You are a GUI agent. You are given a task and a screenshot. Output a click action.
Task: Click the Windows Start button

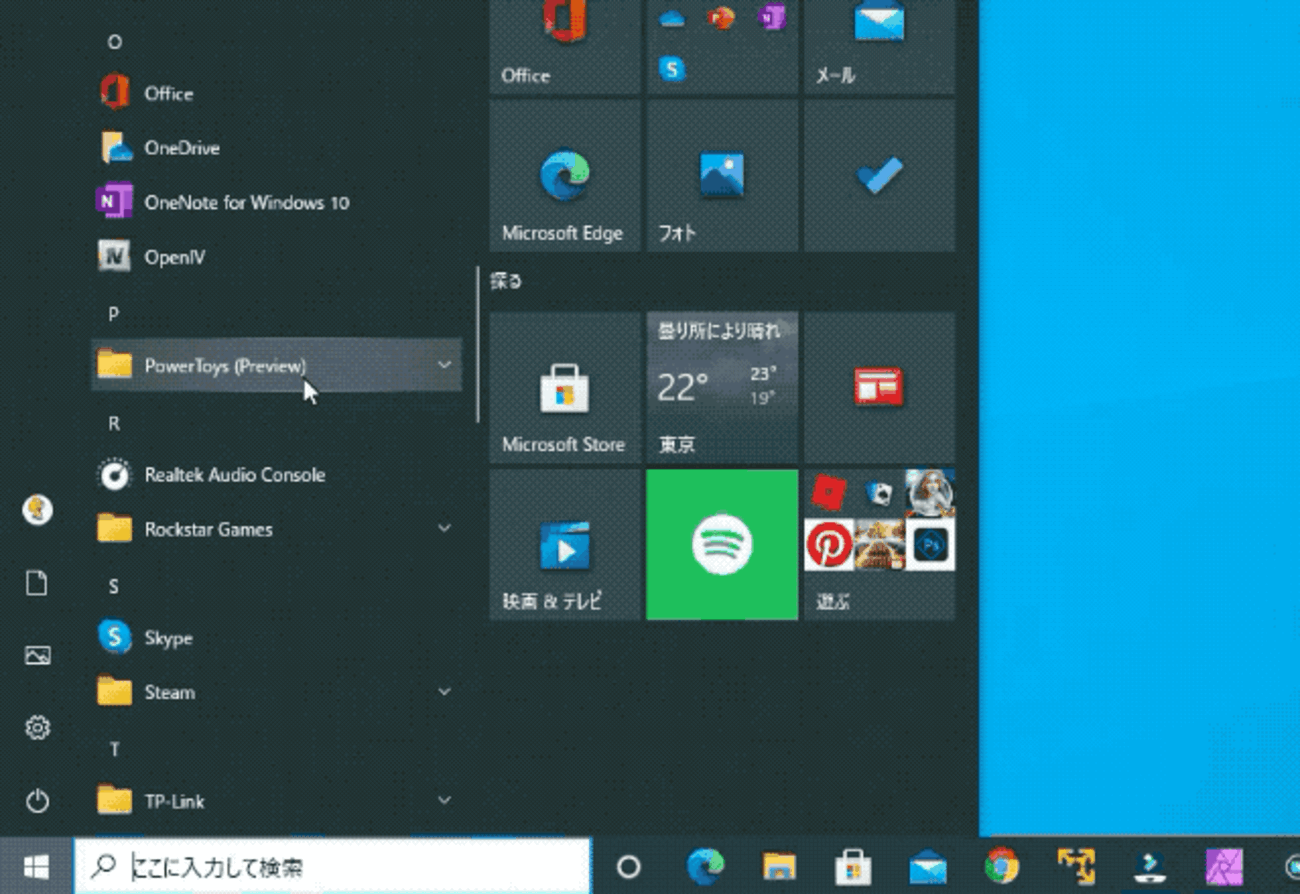pos(36,866)
